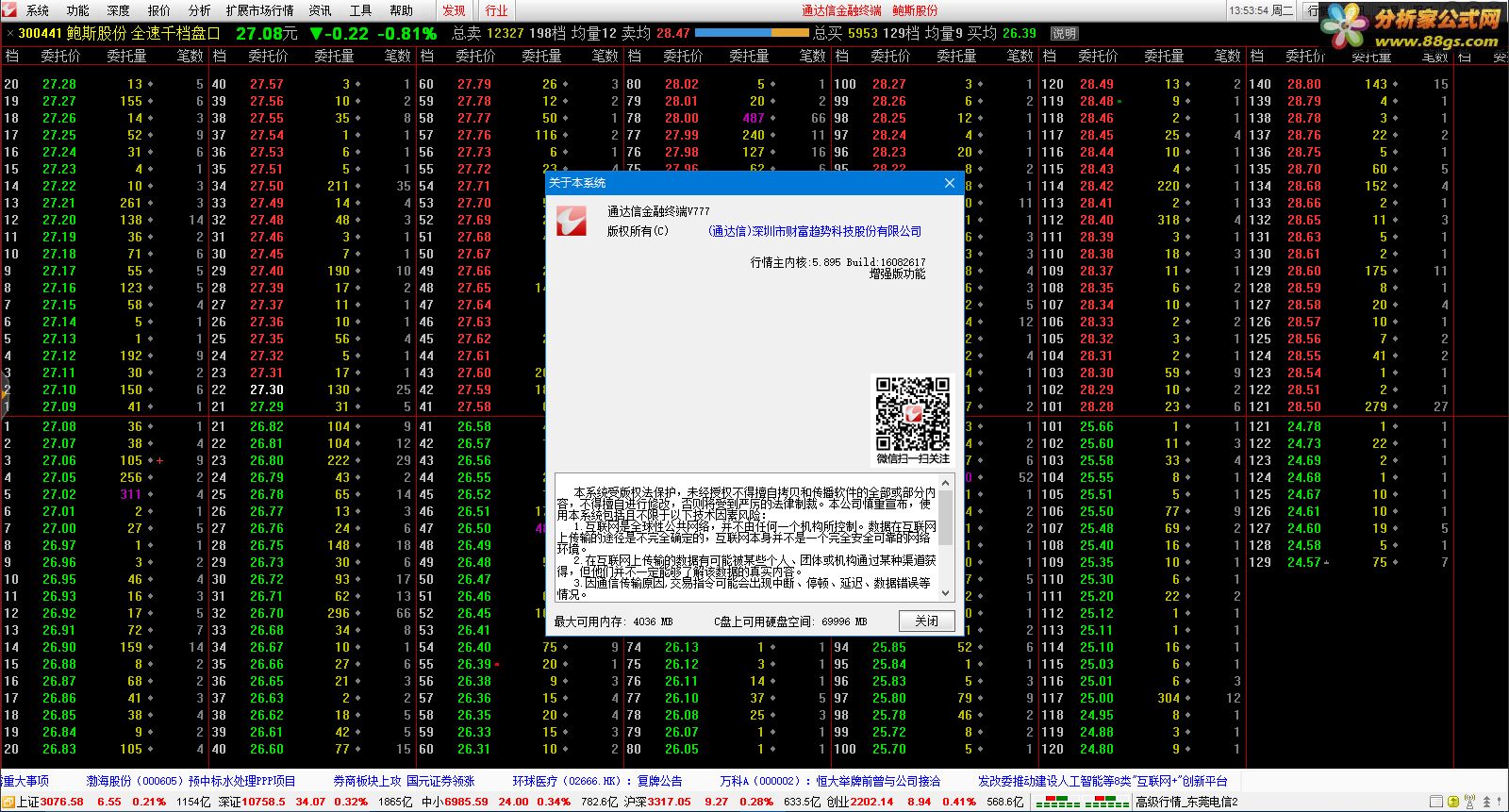This screenshot has height=812, width=1509.
Task: Click buy price 26.70 with volume 296
Action: pyautogui.click(x=267, y=613)
